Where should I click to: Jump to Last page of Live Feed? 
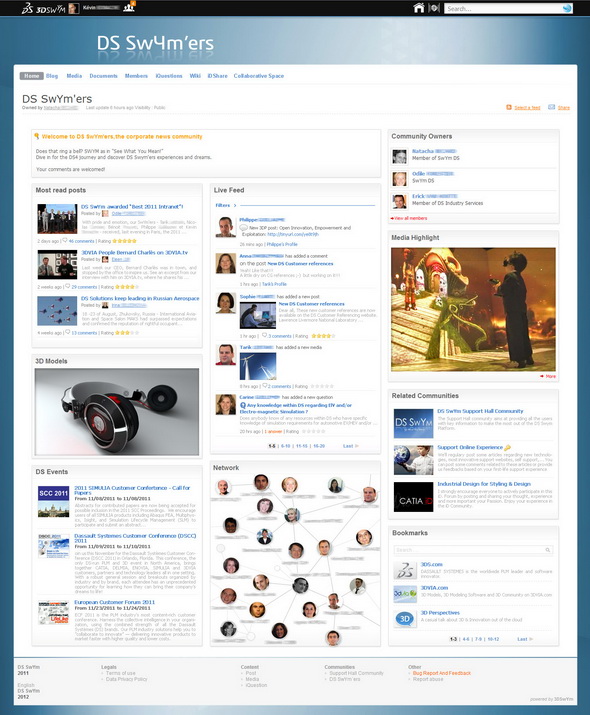350,446
